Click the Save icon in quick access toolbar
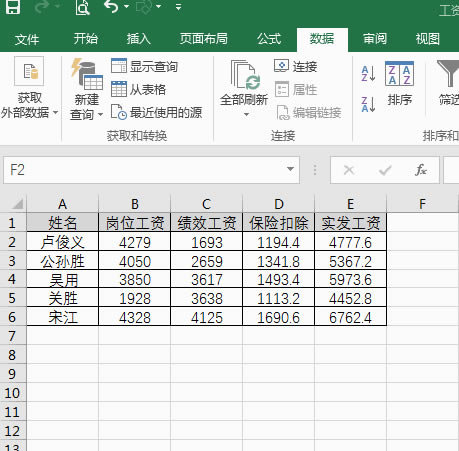The height and width of the screenshot is (451, 459). click(x=13, y=7)
